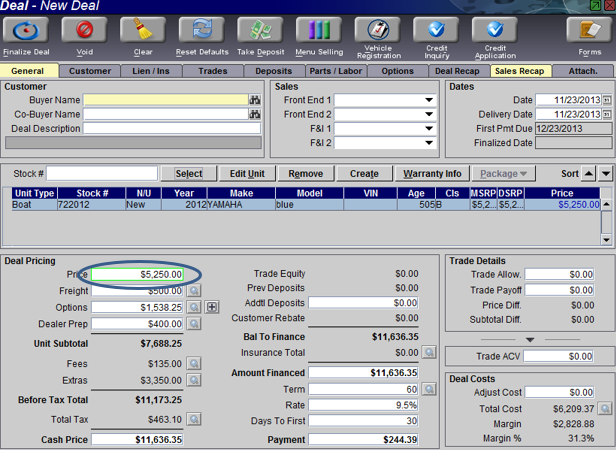Open Total Tax details magnifier icon
Viewport: 616px width, 450px height.
tap(194, 419)
